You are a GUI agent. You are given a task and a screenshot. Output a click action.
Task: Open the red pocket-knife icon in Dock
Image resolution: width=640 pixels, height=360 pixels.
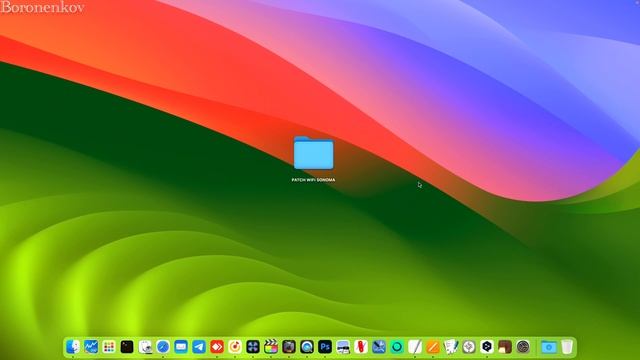(x=361, y=347)
